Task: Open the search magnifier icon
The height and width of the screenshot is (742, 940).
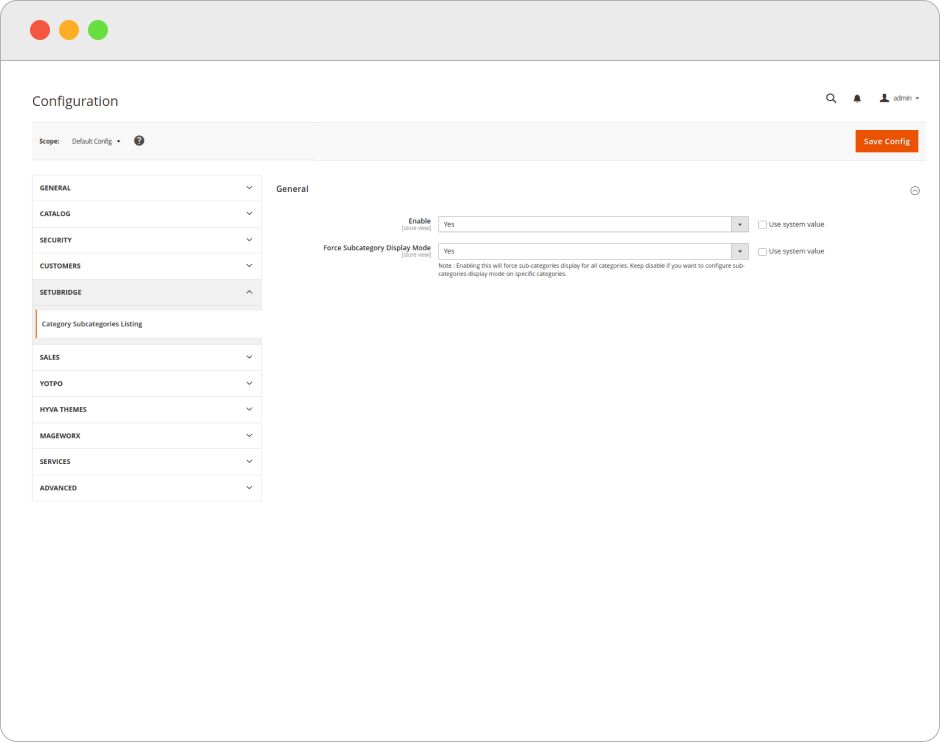Action: pos(831,98)
